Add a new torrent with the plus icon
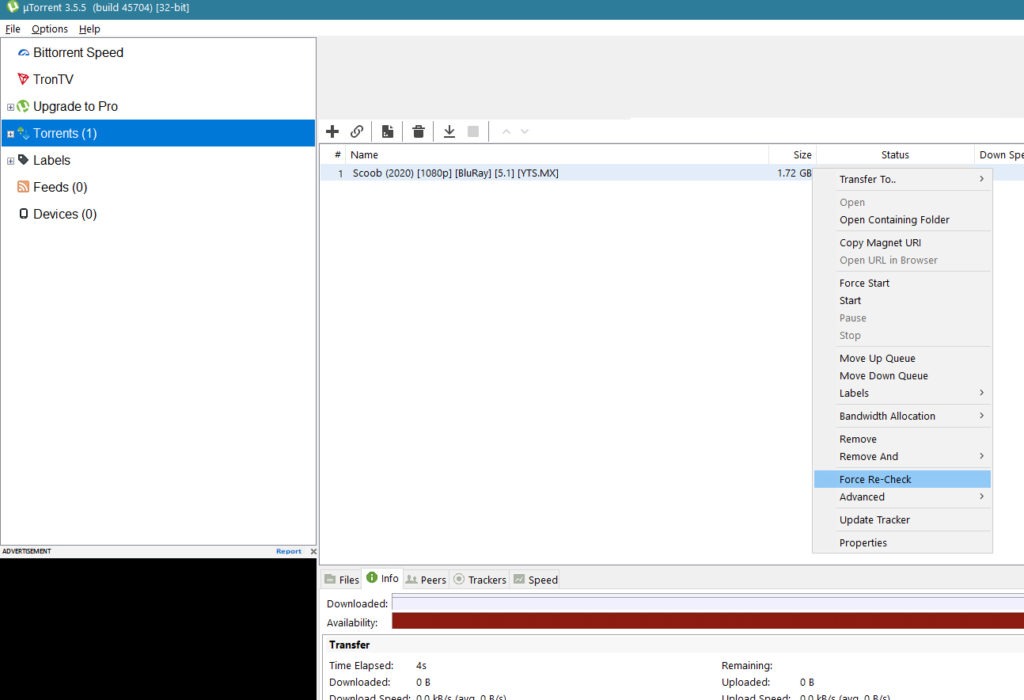Screen dimensions: 1024x700 (x=333, y=131)
